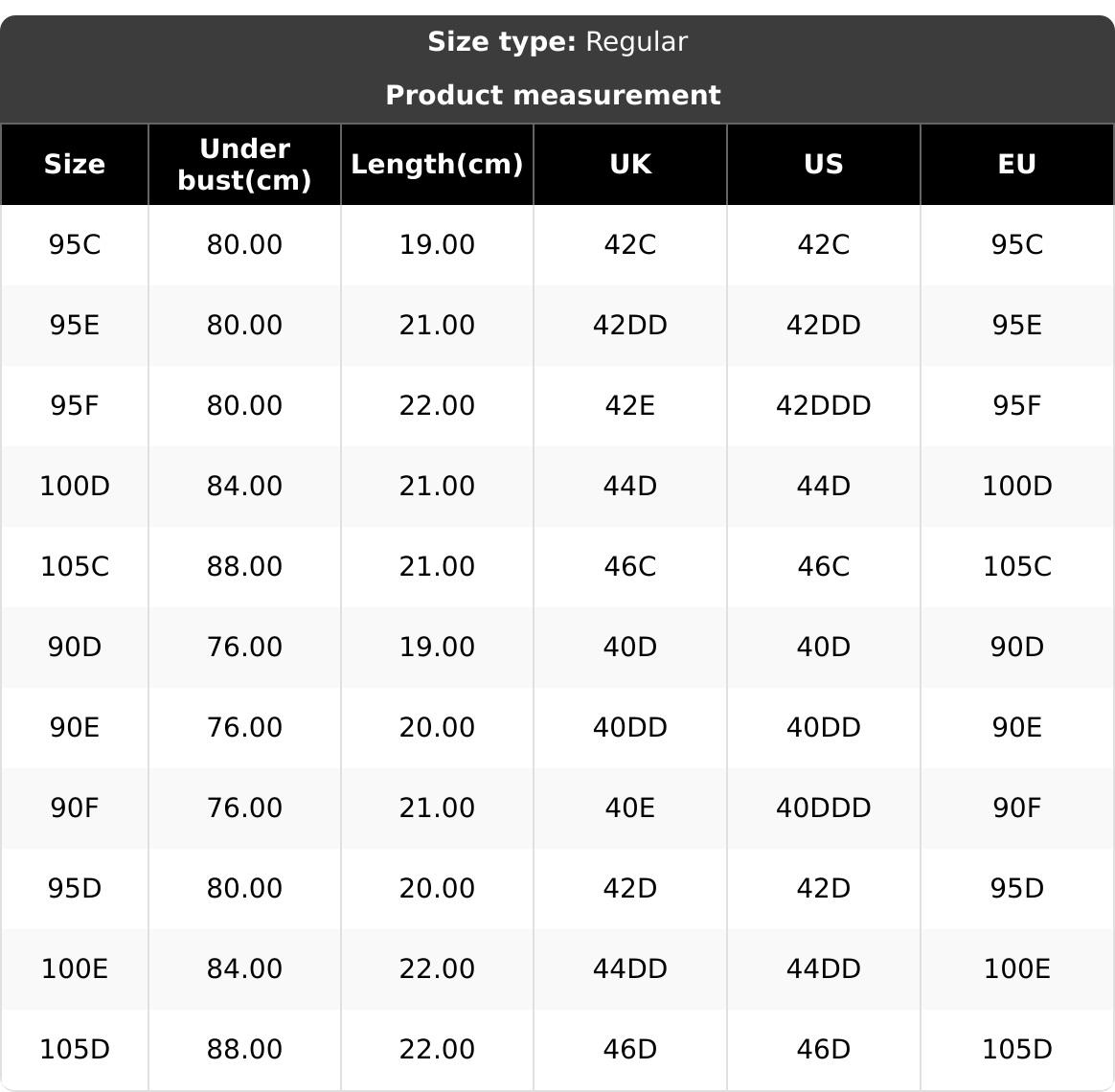The width and height of the screenshot is (1115, 1092).
Task: Click the Size column header
Action: [x=75, y=164]
